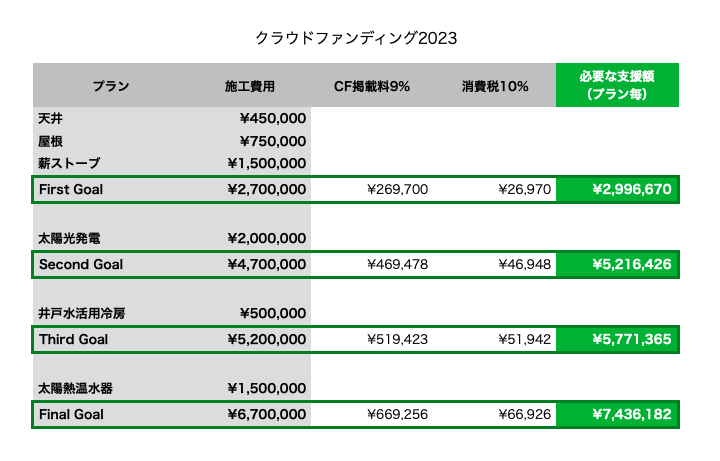Select the プラン column header
The width and height of the screenshot is (720, 461).
111,86
